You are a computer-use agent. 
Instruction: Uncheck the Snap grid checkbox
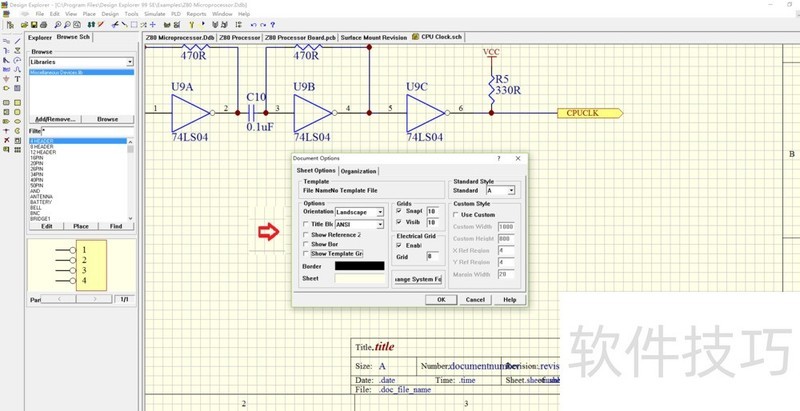pyautogui.click(x=400, y=212)
